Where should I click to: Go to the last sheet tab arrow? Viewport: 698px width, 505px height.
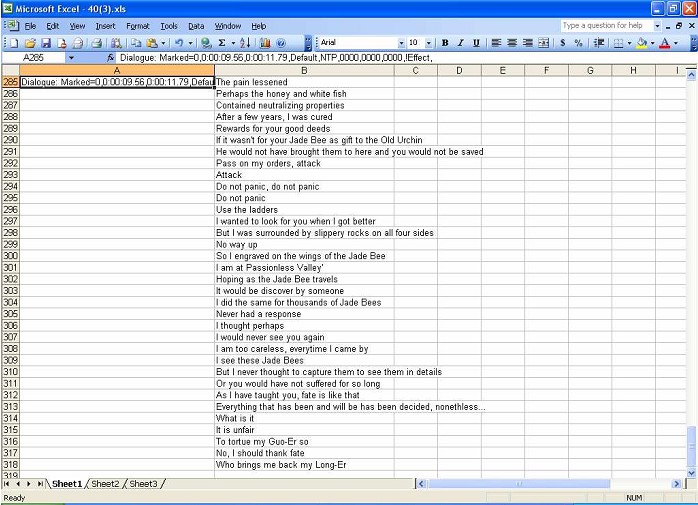coord(41,484)
